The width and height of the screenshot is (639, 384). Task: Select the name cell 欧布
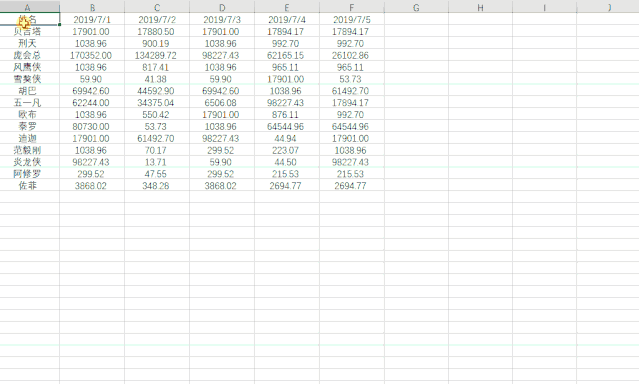coord(30,115)
